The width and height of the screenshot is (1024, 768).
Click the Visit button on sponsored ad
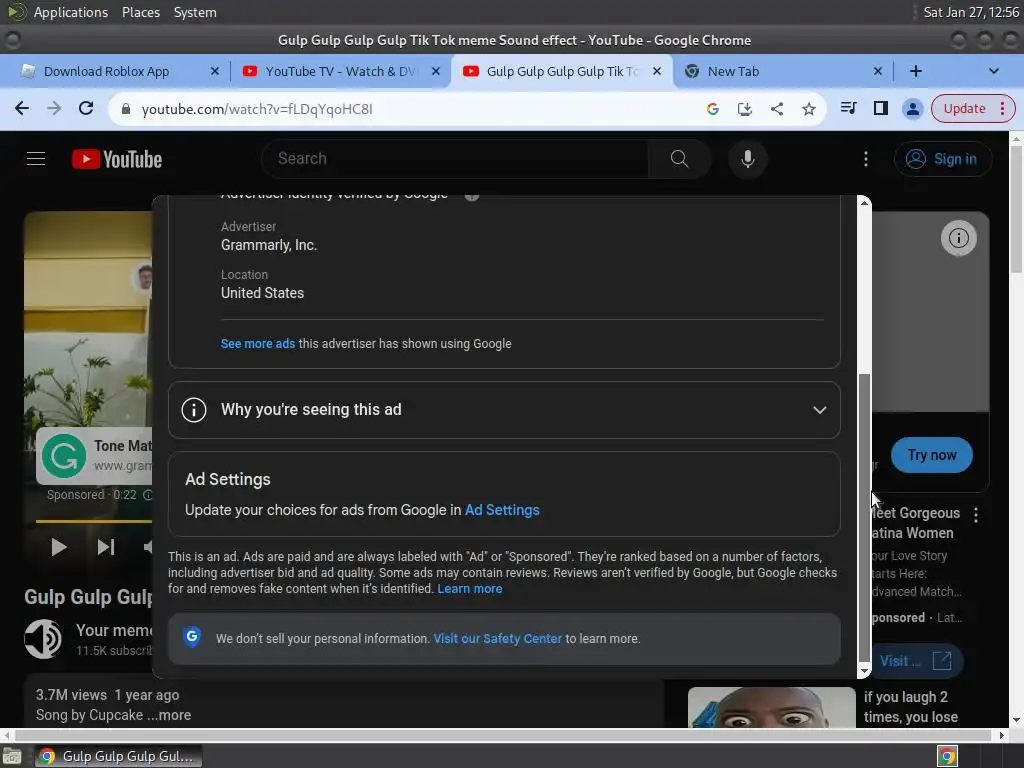[916, 661]
